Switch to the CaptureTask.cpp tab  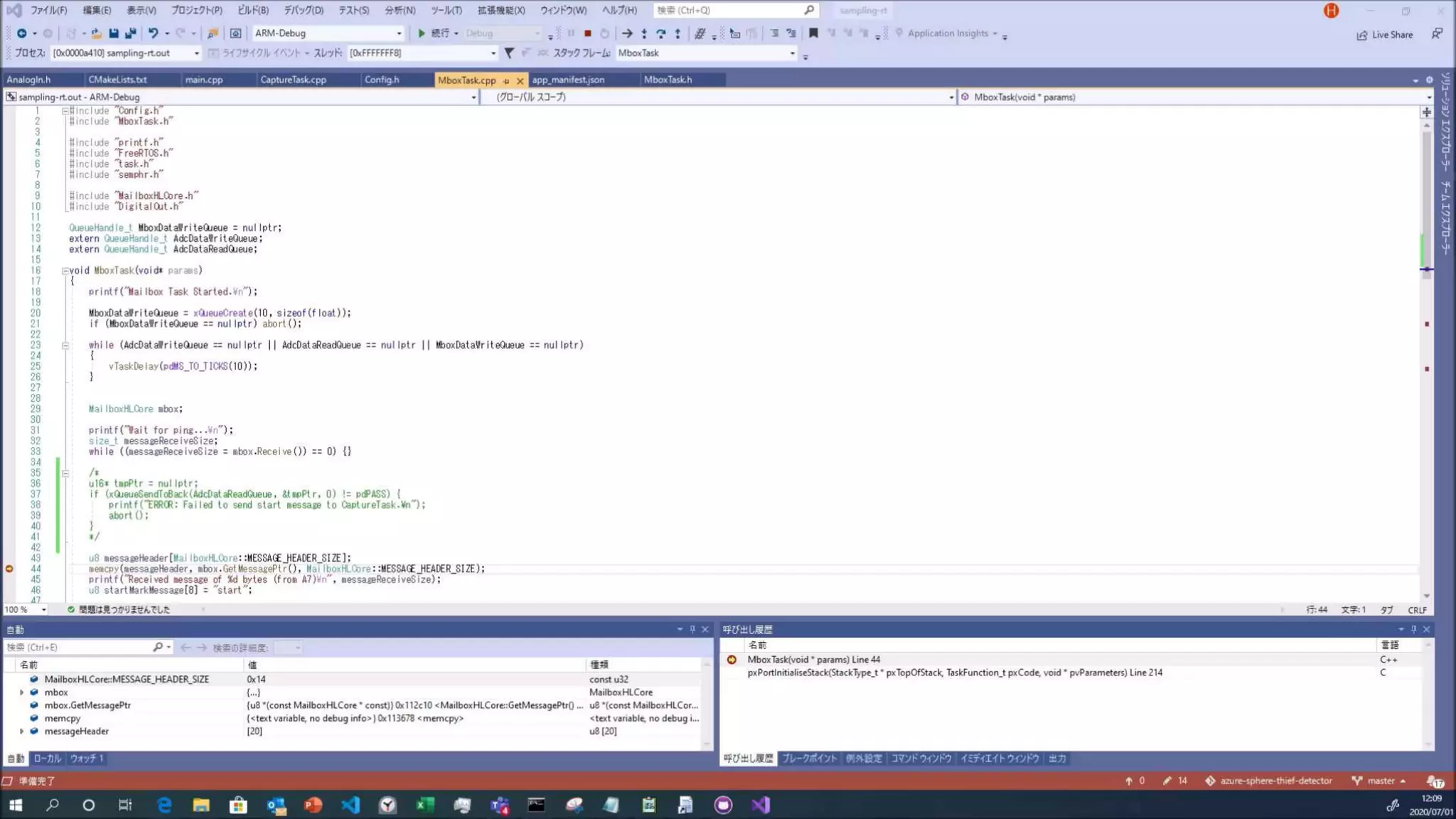tap(293, 80)
